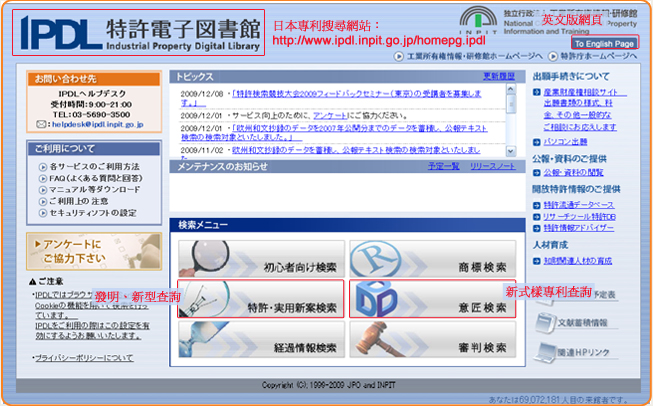Click the document icon beside 文献蓄積情報

click(x=545, y=323)
